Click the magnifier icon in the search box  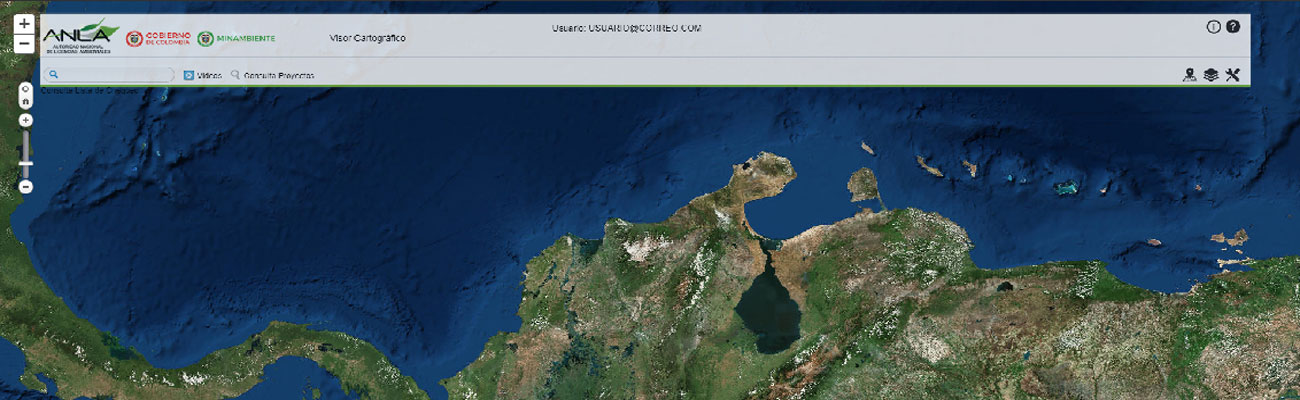point(54,75)
